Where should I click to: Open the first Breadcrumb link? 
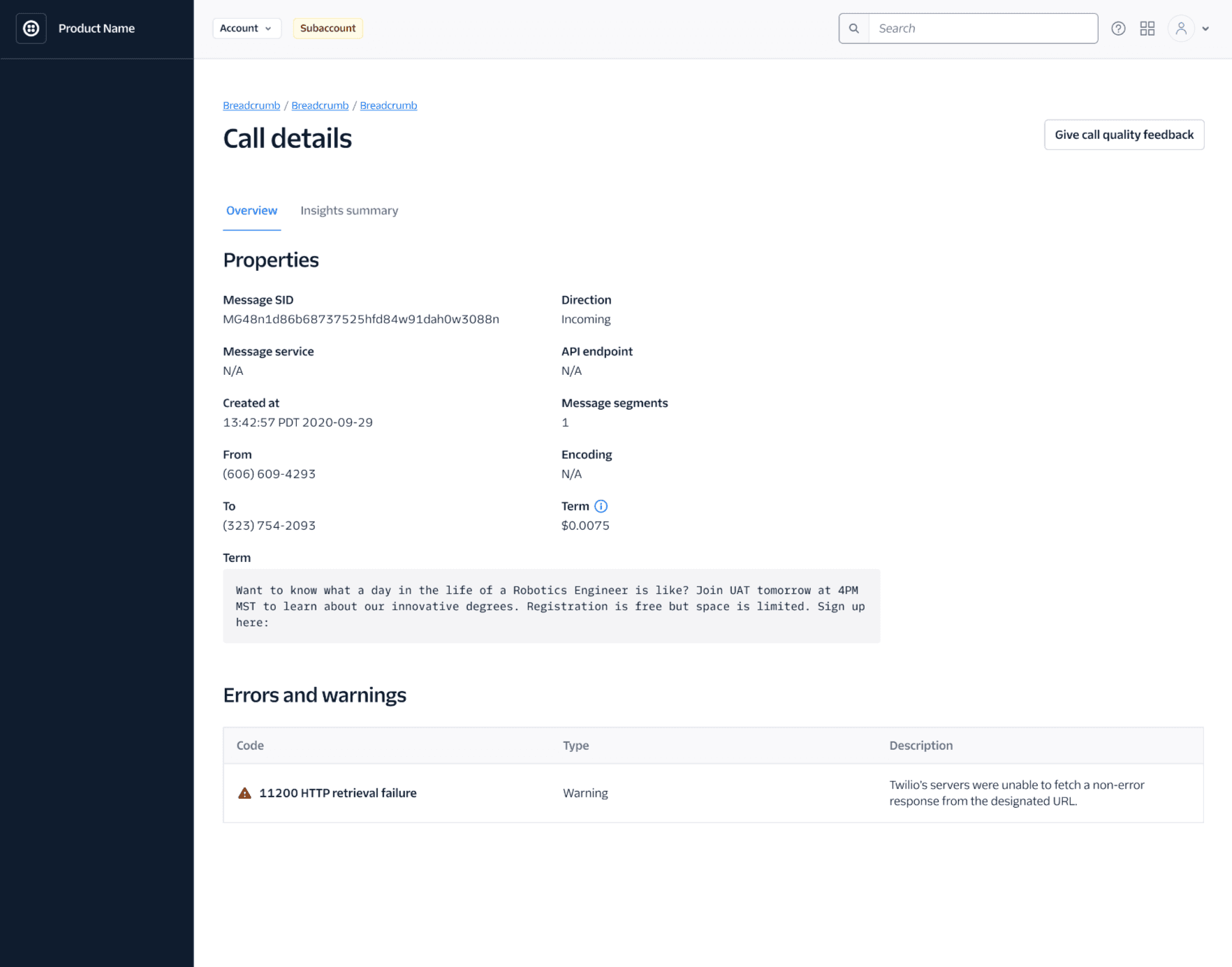point(251,105)
